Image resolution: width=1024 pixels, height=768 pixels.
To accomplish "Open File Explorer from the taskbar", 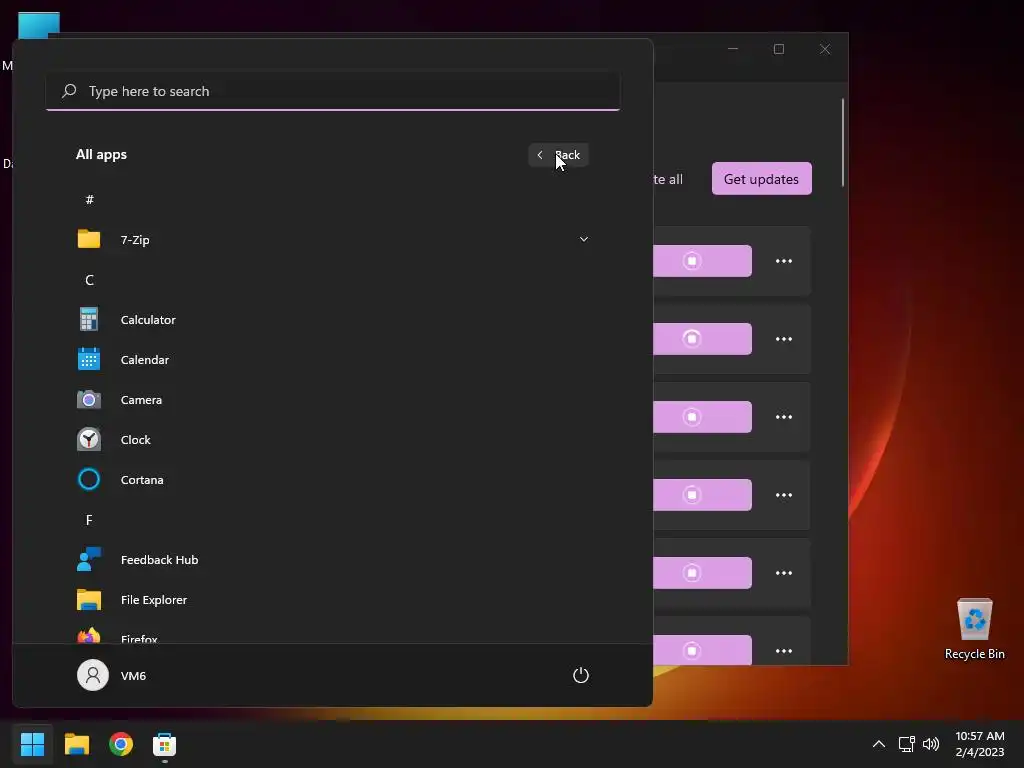I will [76, 744].
